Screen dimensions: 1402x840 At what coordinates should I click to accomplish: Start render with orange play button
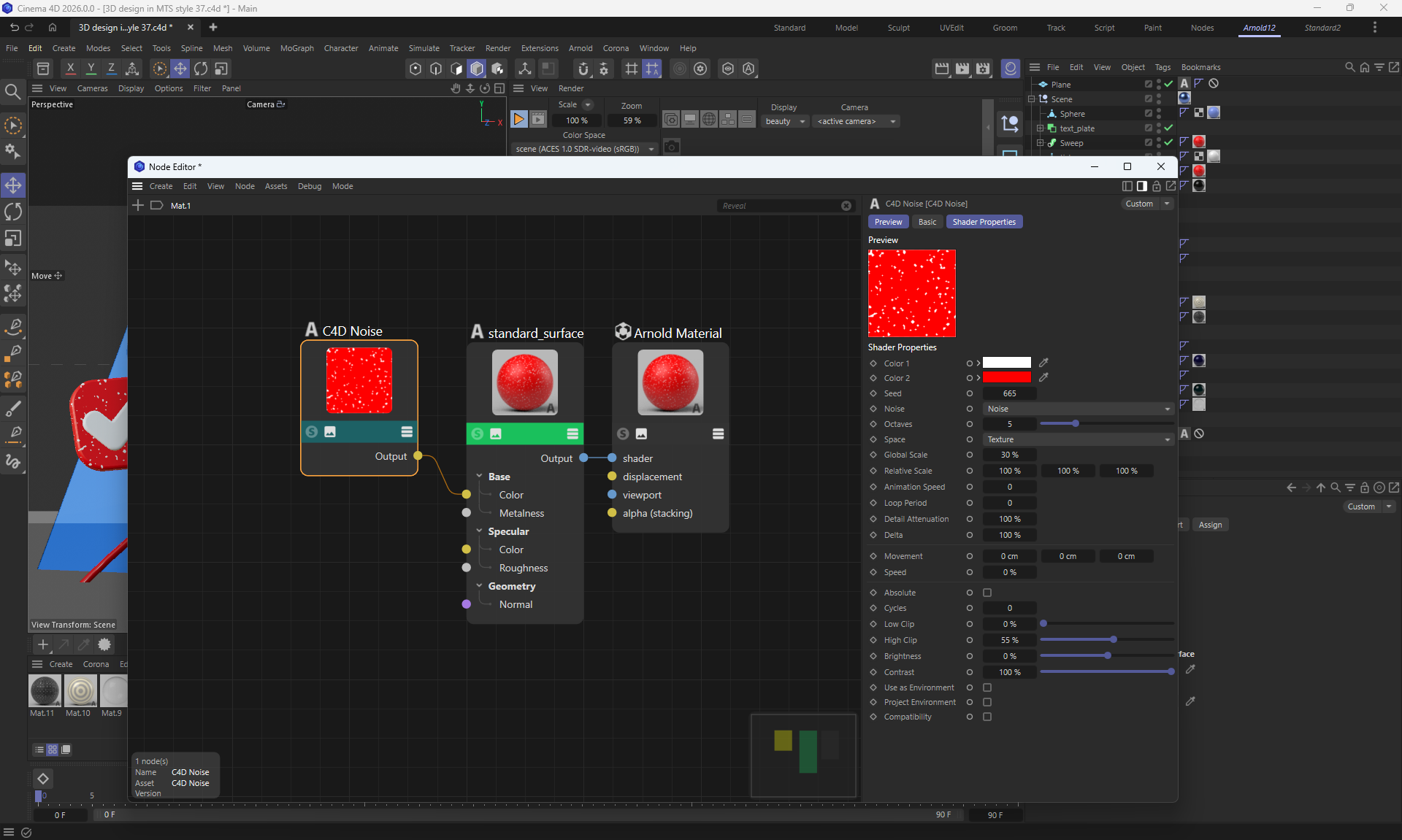click(518, 119)
